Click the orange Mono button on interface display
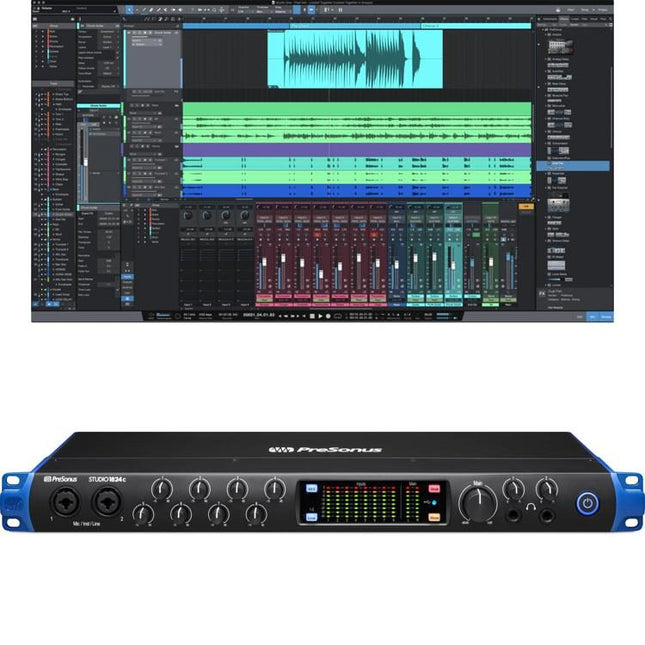 click(x=434, y=517)
